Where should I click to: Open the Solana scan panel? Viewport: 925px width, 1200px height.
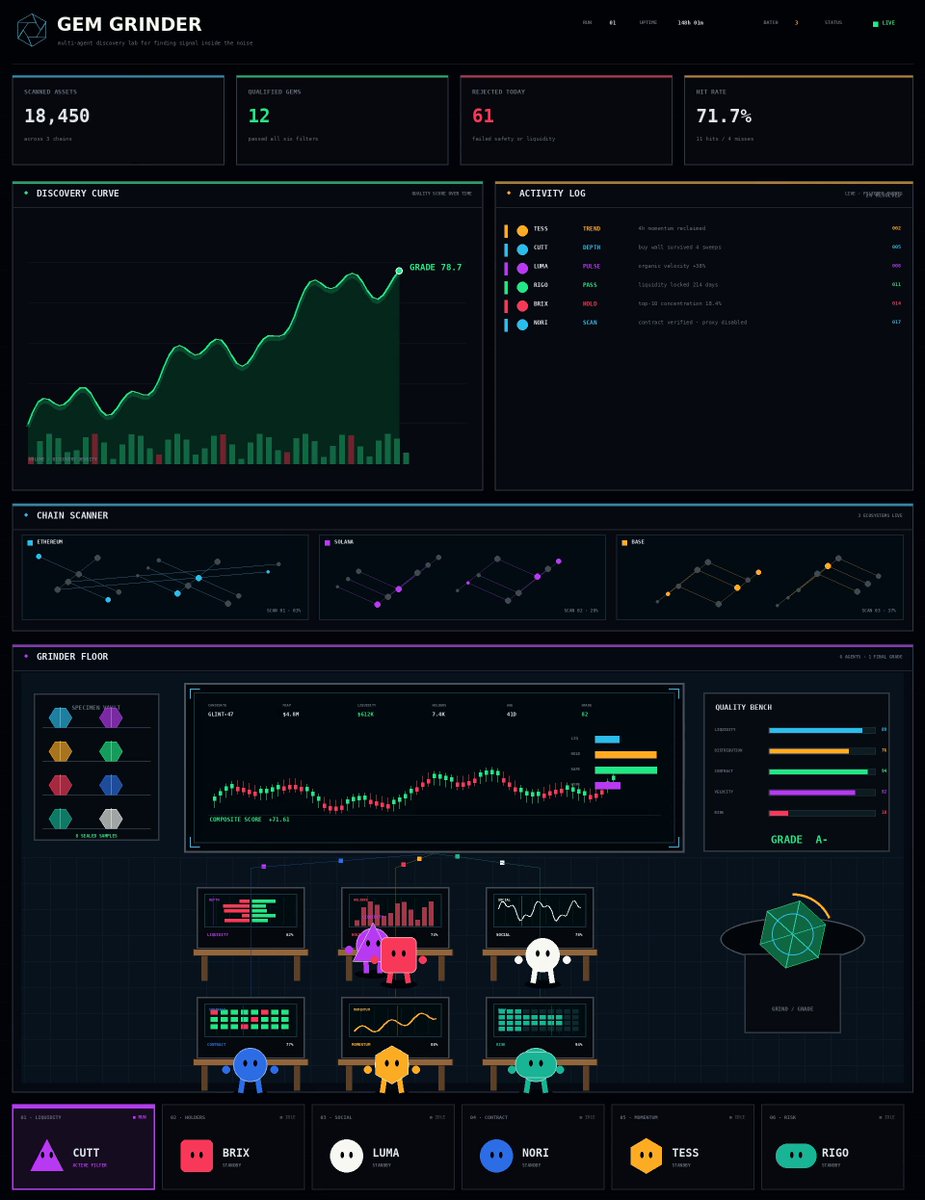[x=462, y=577]
